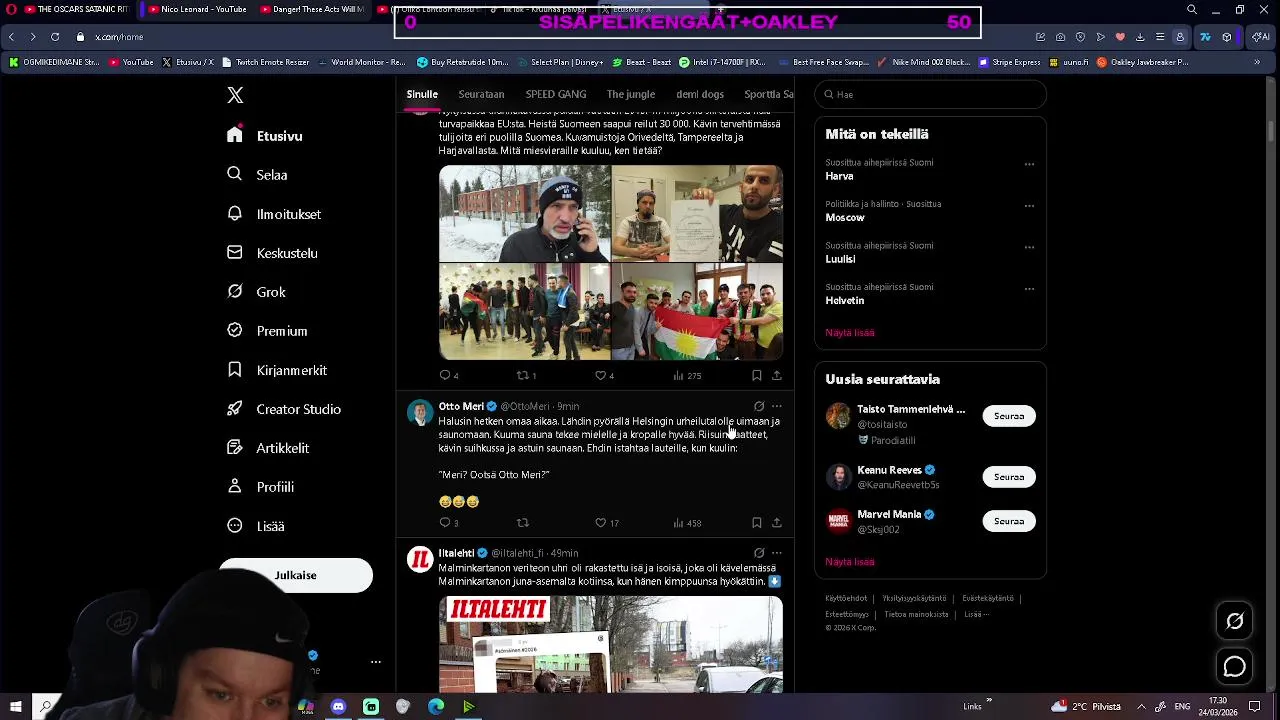Open more options for Moscow trend
1280x720 pixels.
[x=1029, y=206]
